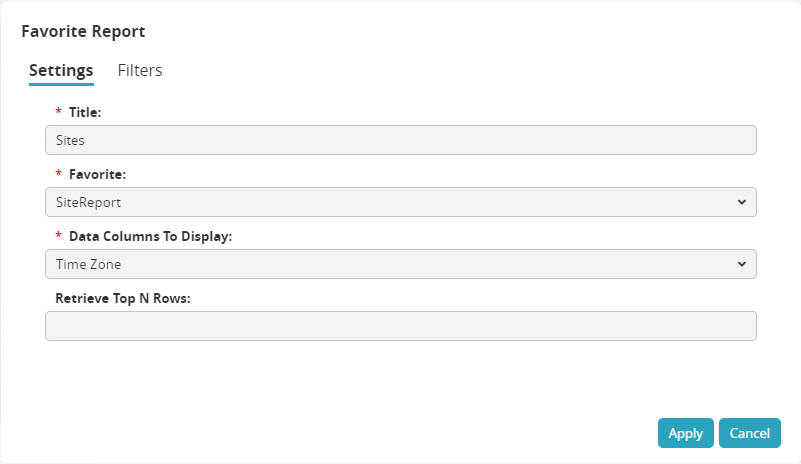Select the SiteReport value text
The image size is (801, 464).
(x=89, y=202)
